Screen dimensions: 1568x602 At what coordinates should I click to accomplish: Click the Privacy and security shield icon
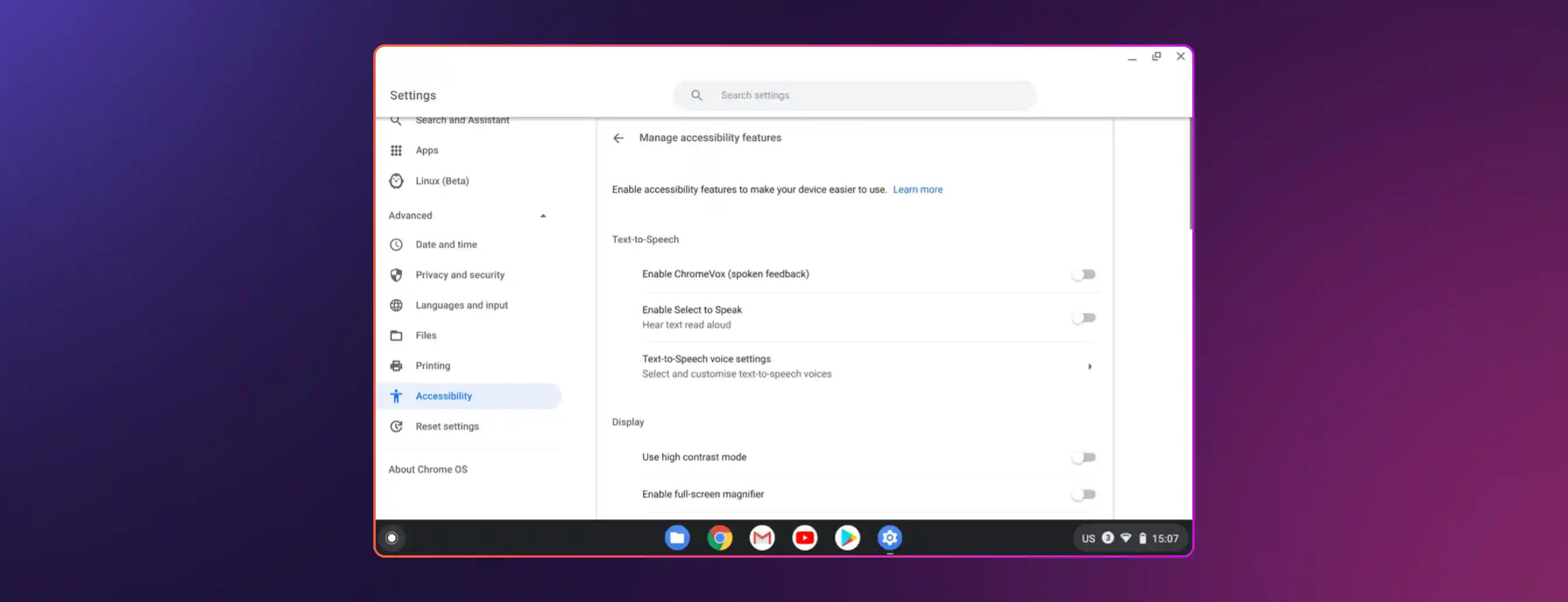(x=395, y=275)
